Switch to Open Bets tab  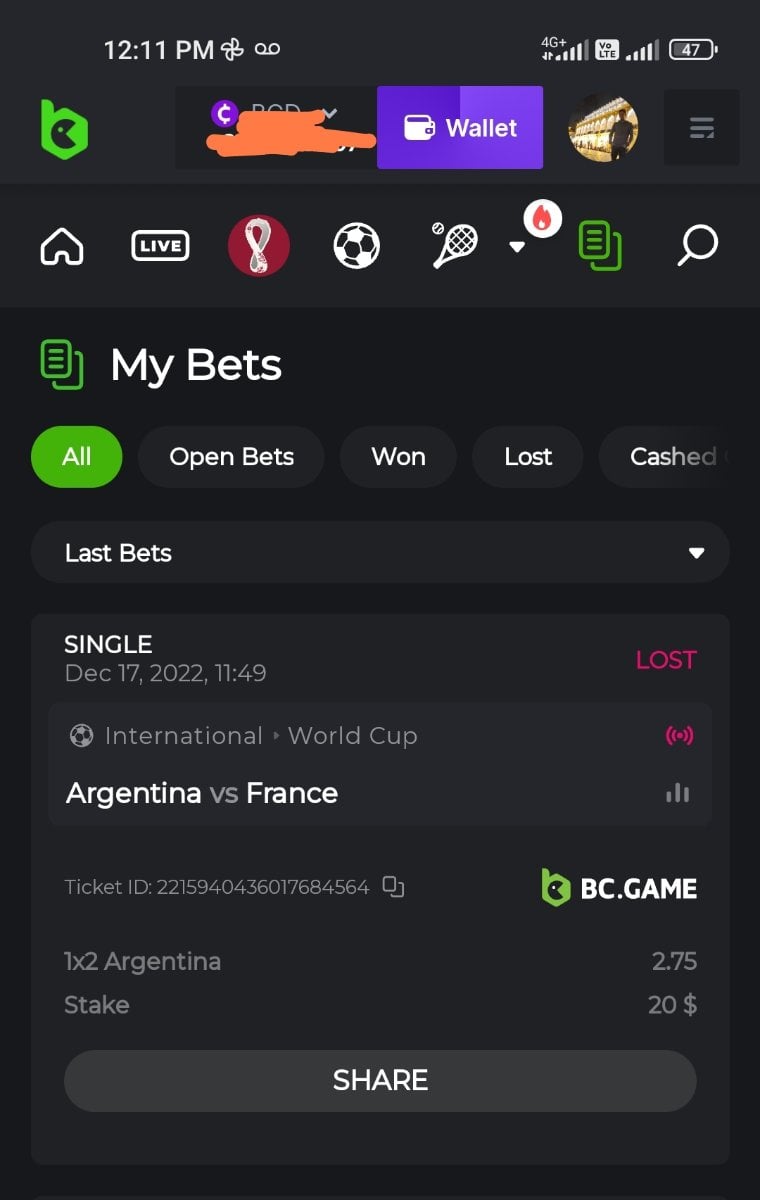(x=231, y=457)
